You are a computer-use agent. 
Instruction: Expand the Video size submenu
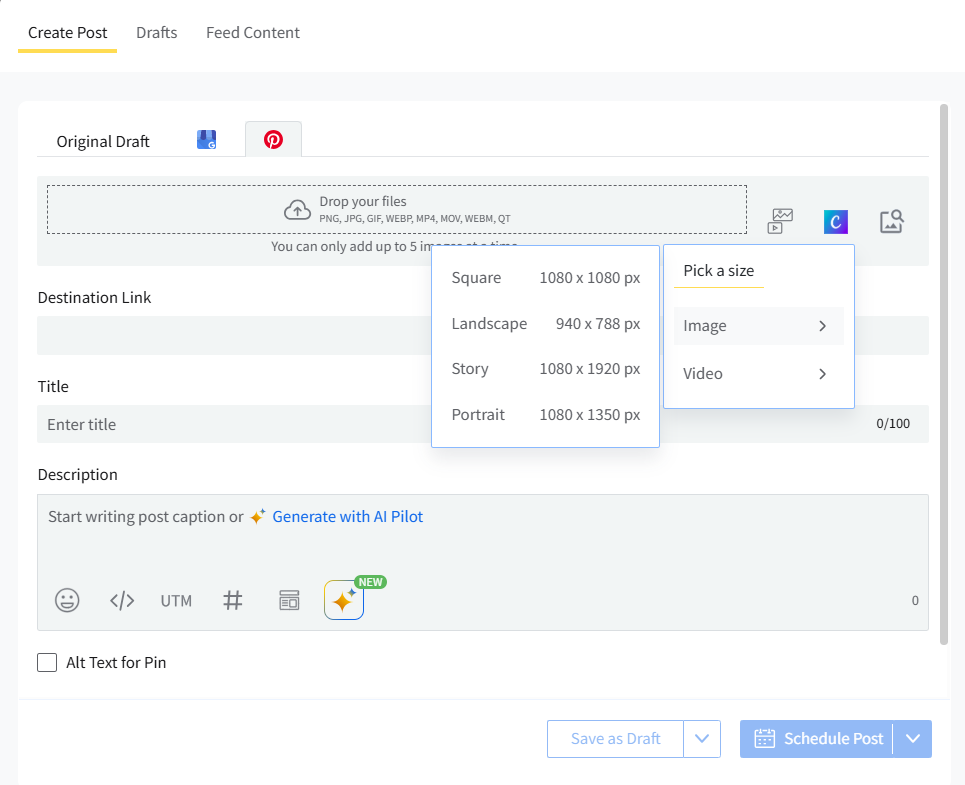pyautogui.click(x=758, y=374)
